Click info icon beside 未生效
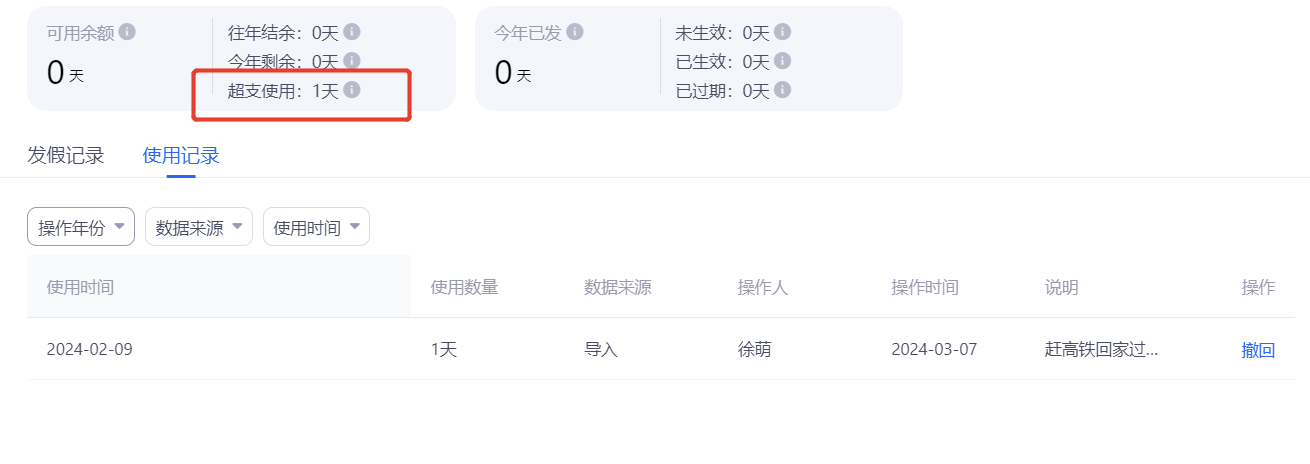 click(x=783, y=32)
